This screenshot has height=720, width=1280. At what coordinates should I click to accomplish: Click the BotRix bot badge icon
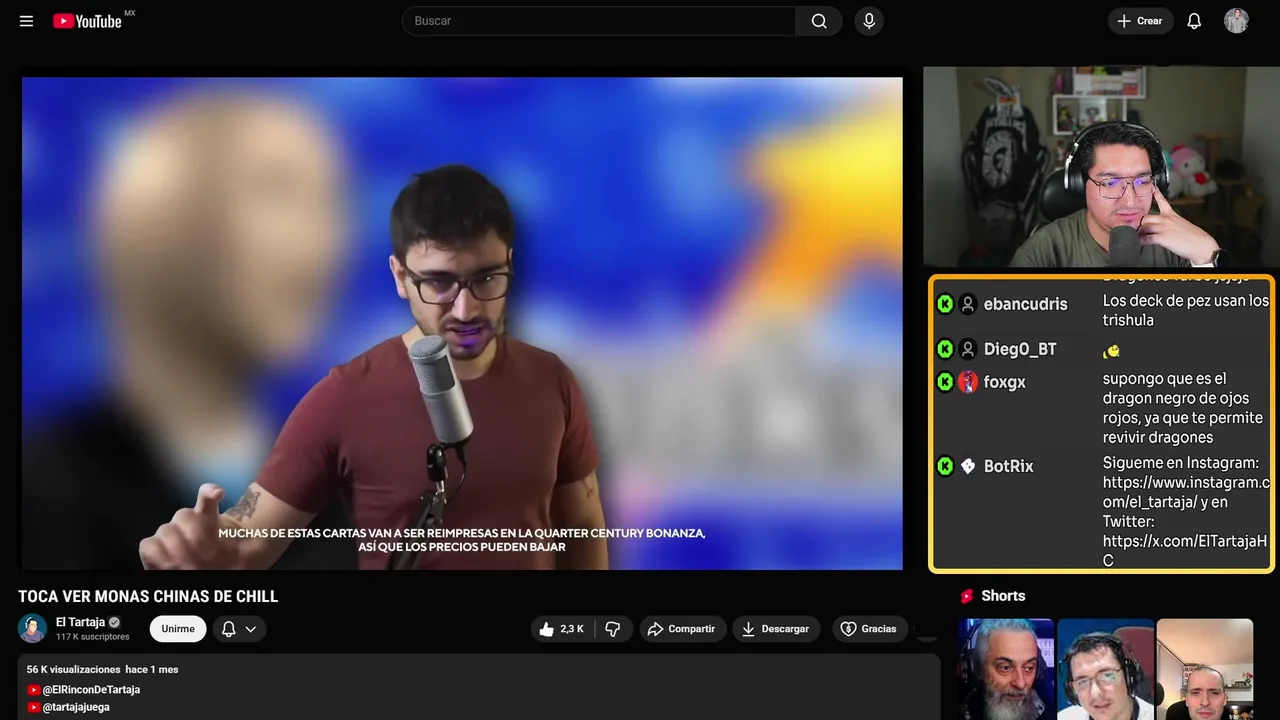coord(968,466)
